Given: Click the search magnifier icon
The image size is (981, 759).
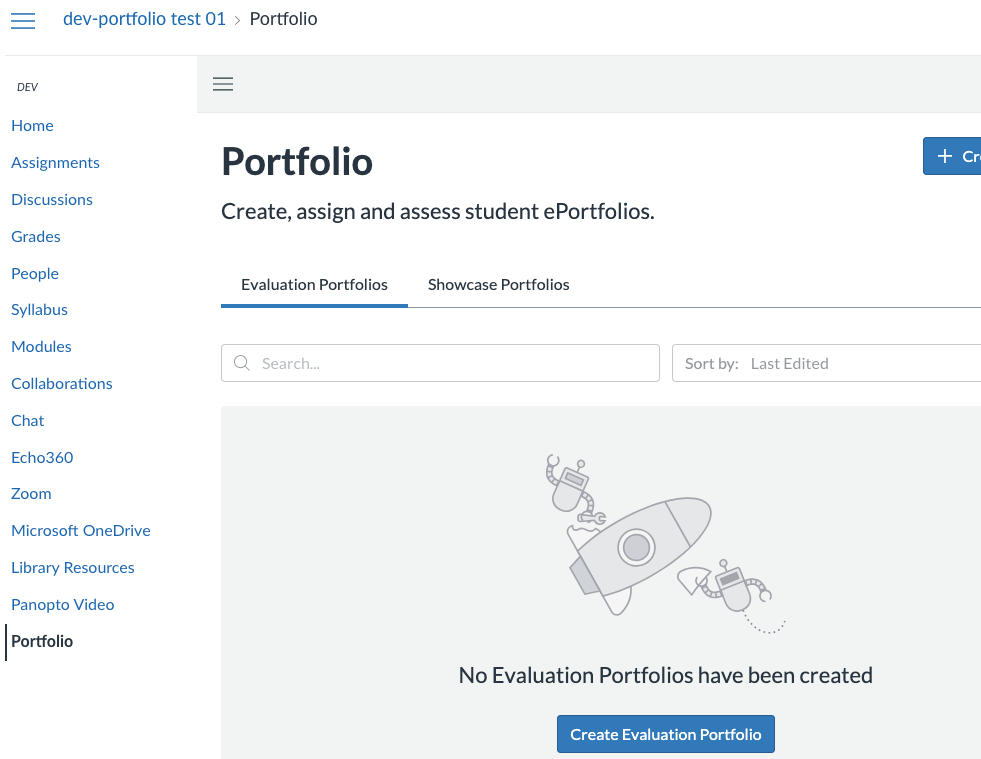Looking at the screenshot, I should (x=241, y=363).
